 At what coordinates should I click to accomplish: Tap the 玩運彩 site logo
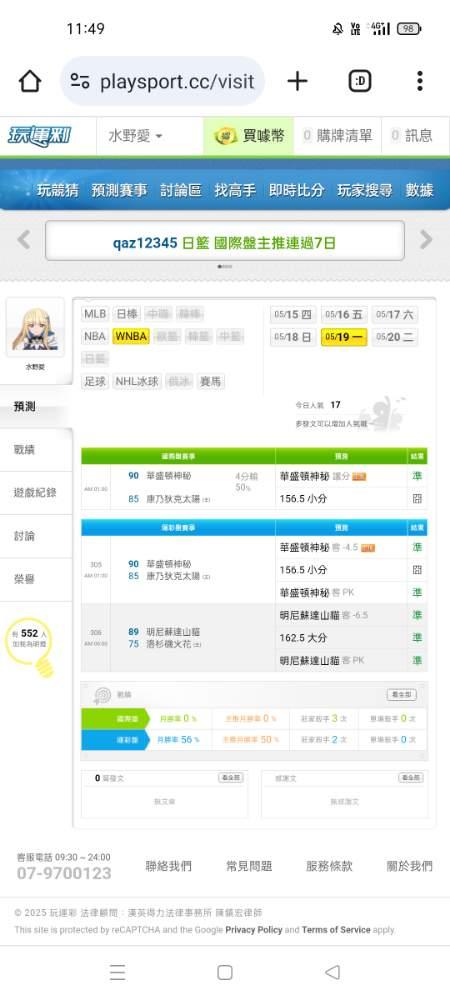(x=40, y=136)
